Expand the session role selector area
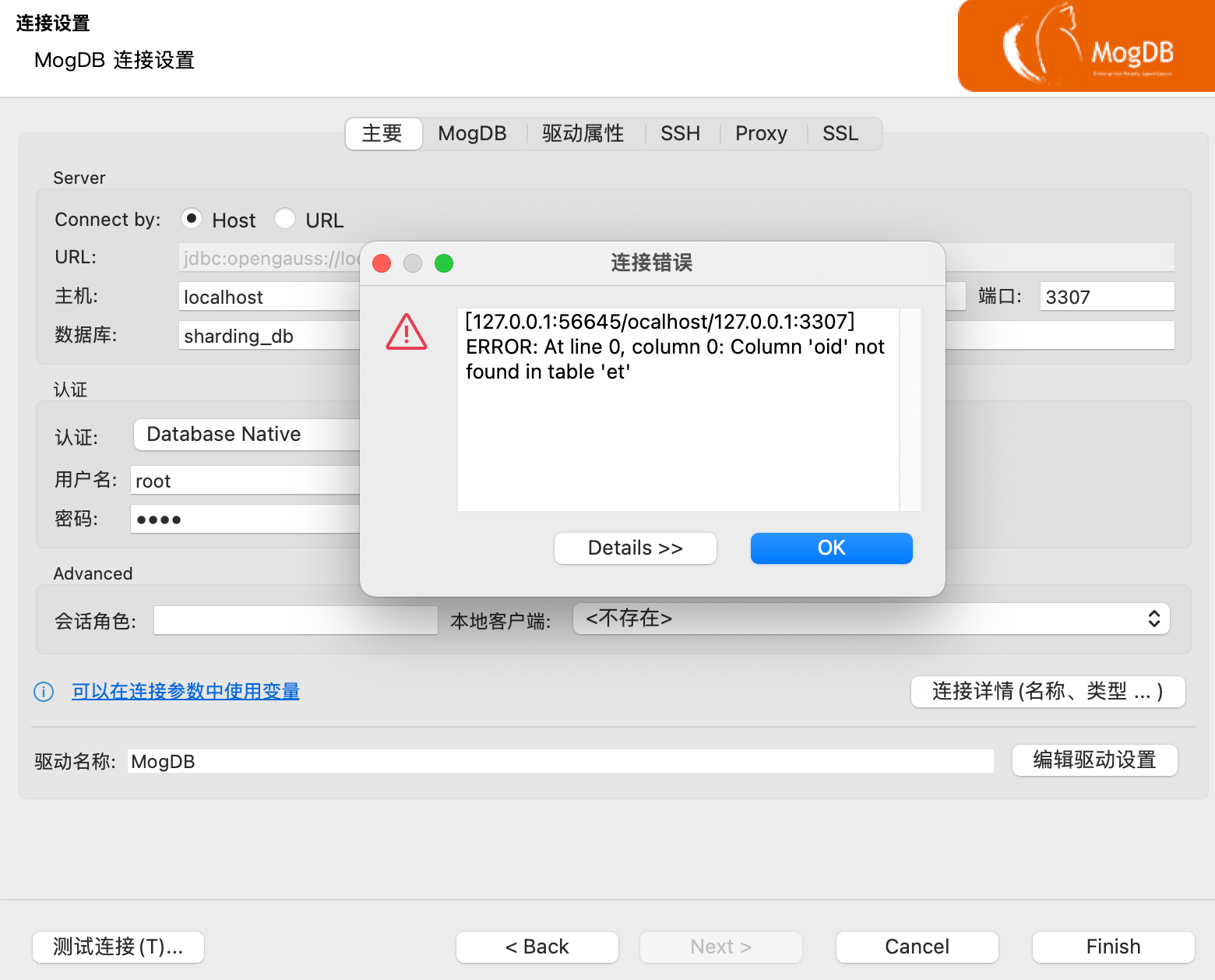The height and width of the screenshot is (980, 1215). 295,620
